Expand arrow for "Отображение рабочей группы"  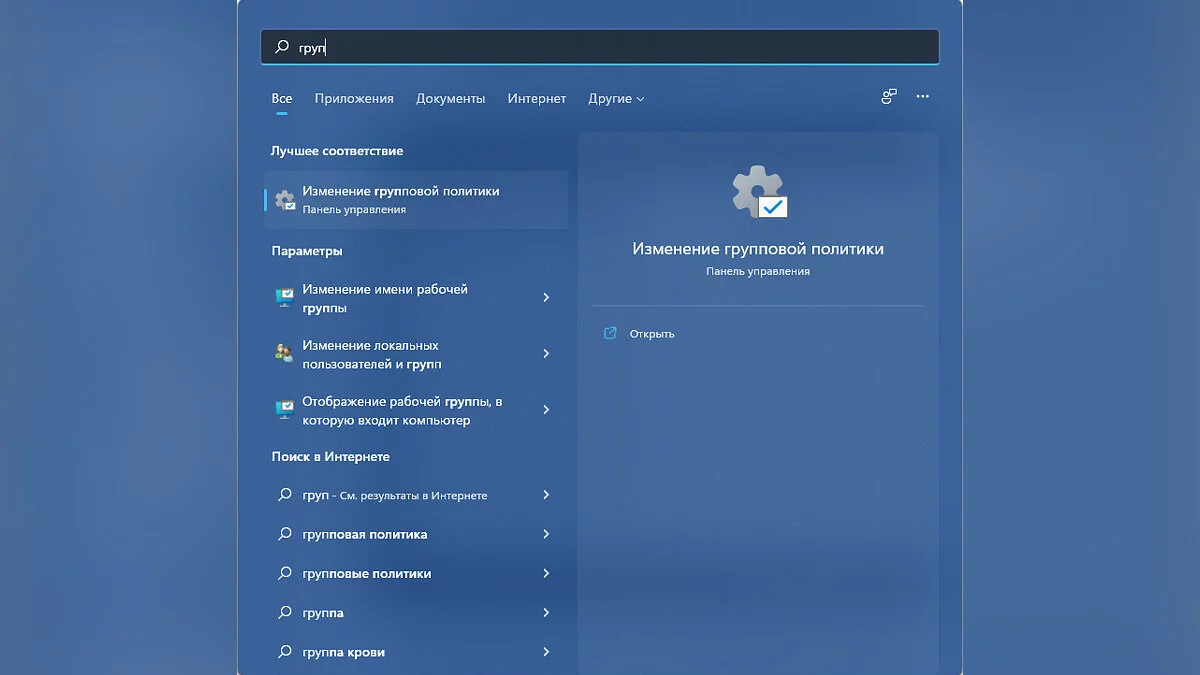pos(546,409)
